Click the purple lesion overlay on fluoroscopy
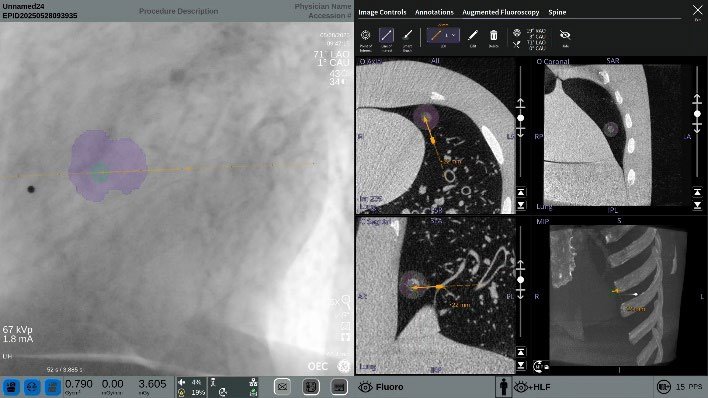Image resolution: width=708 pixels, height=398 pixels. (107, 165)
